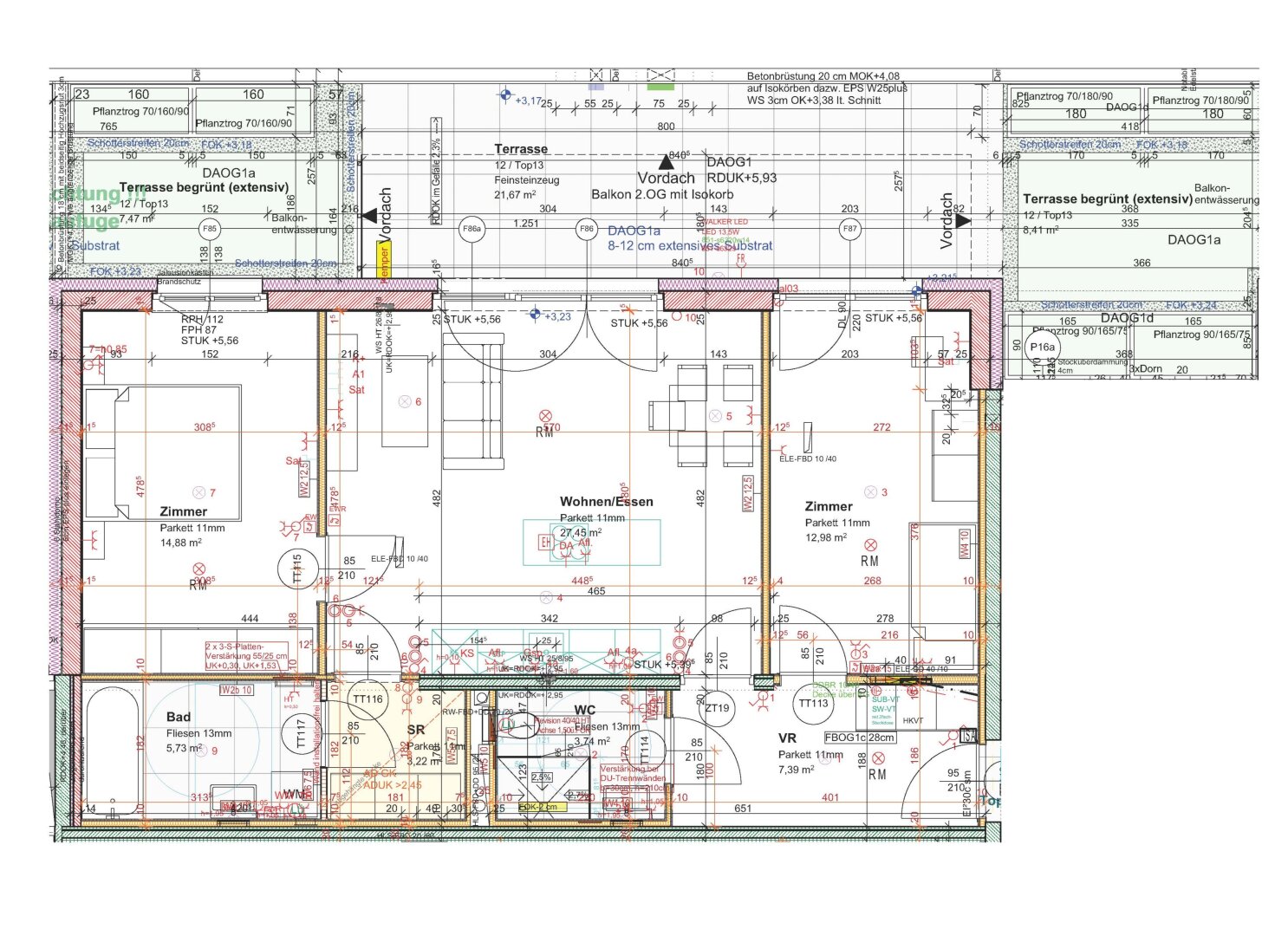This screenshot has width=1288, height=936.
Task: Click the green rectangle at top edge
Action: point(660,87)
